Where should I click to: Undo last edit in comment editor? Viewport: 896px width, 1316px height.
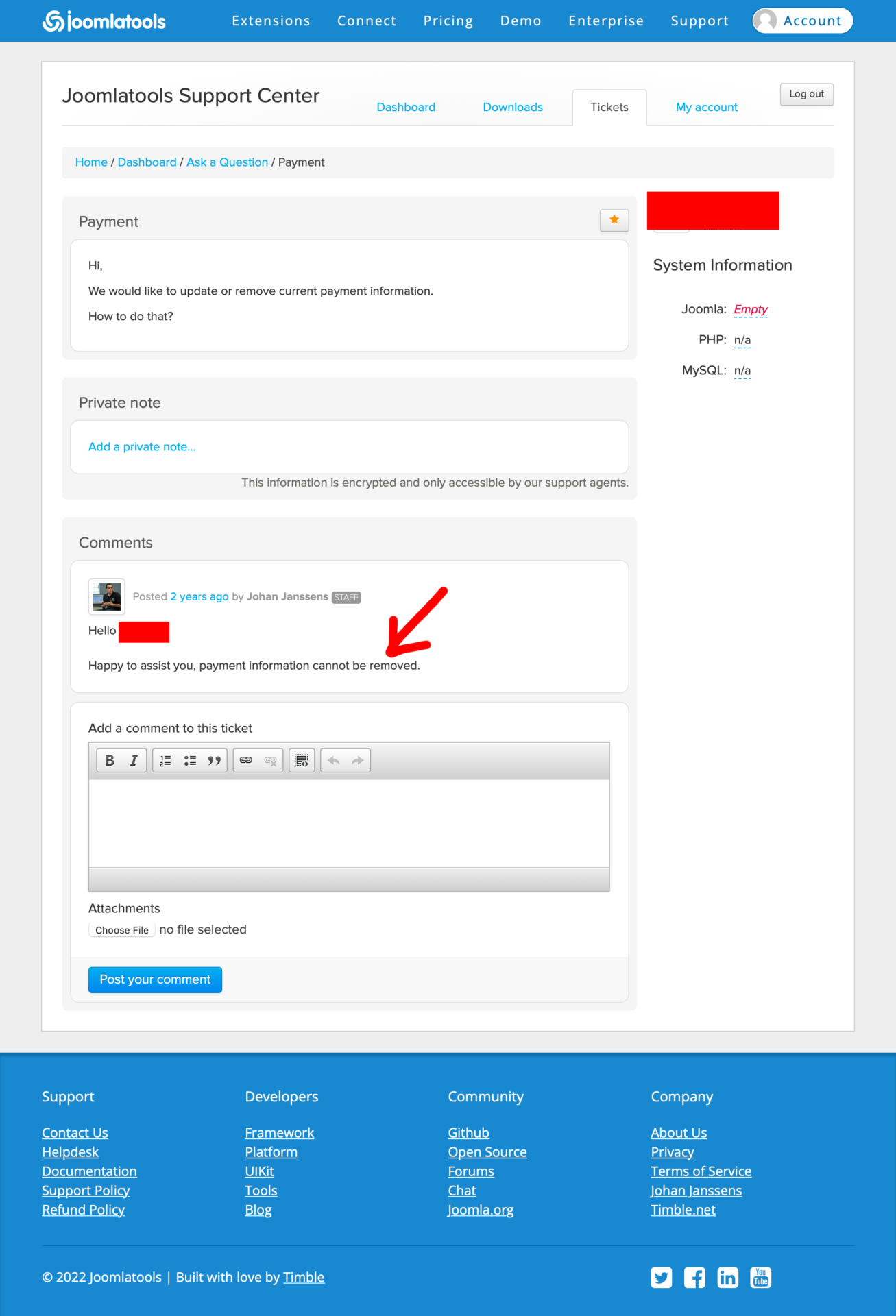click(334, 761)
